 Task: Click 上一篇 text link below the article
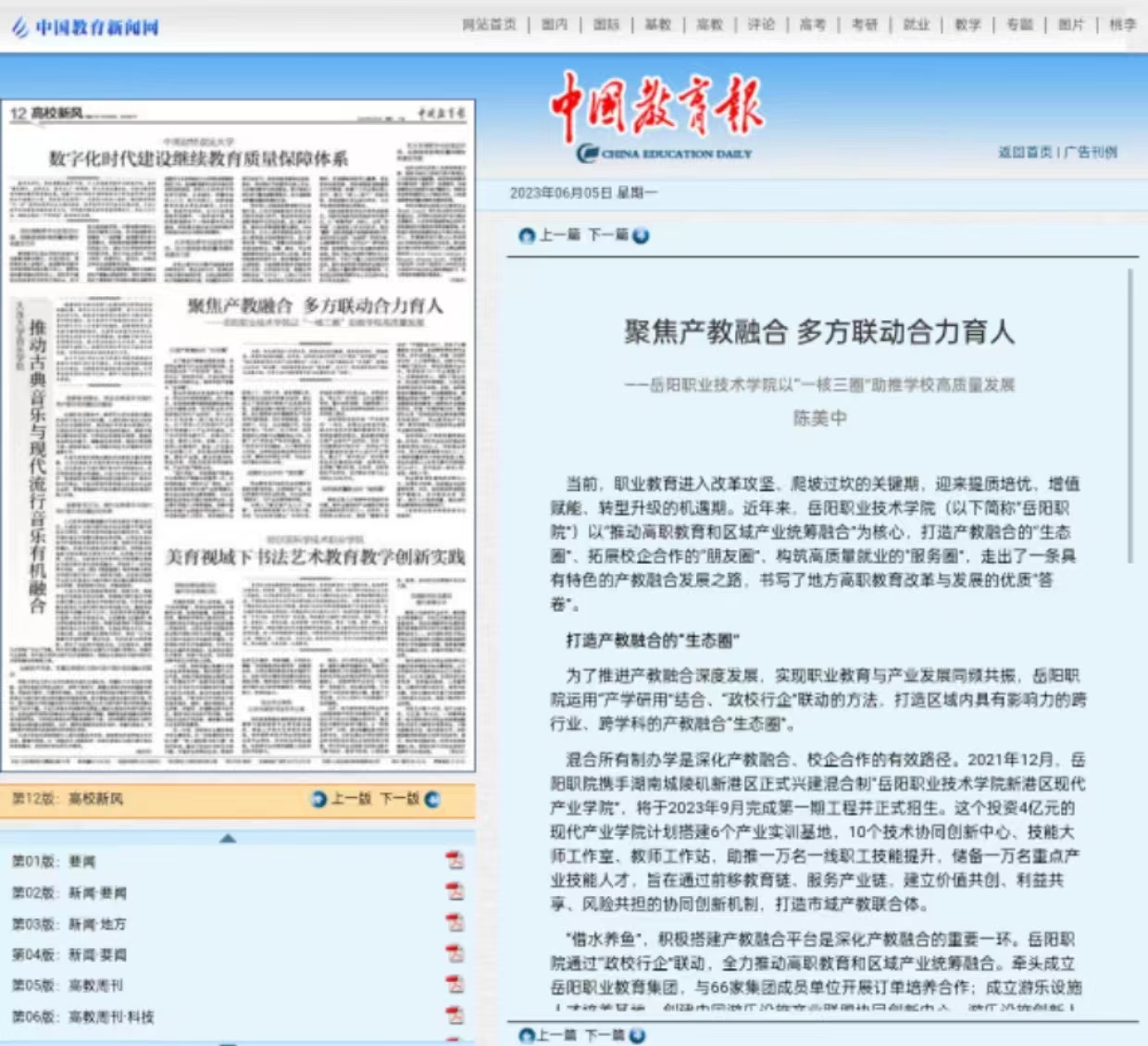pyautogui.click(x=557, y=1035)
